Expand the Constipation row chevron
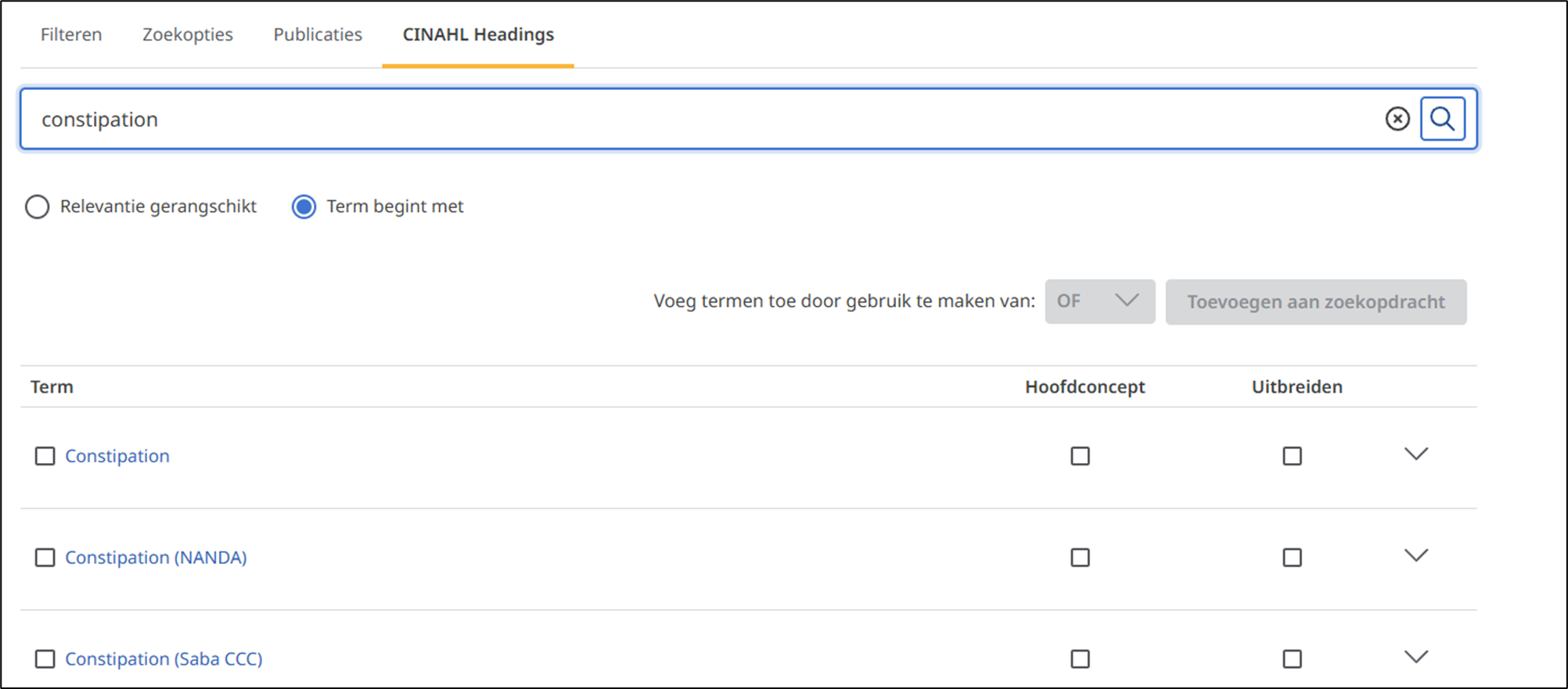The image size is (1568, 689). [1416, 454]
